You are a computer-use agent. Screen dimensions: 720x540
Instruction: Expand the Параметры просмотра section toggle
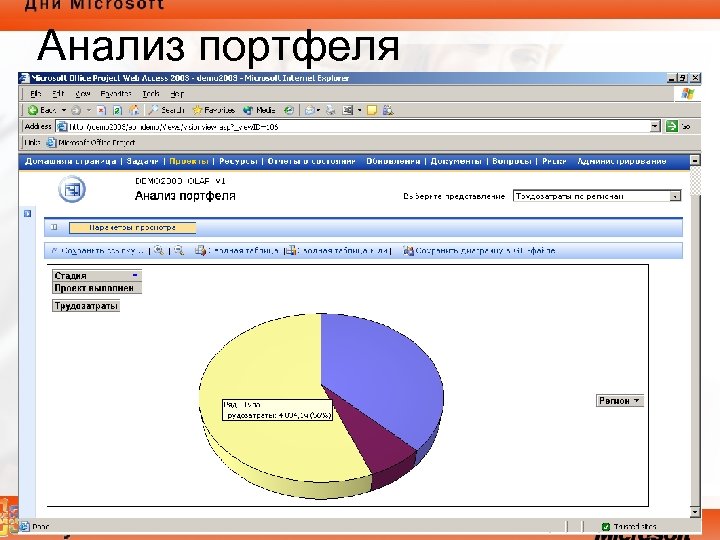click(x=55, y=227)
